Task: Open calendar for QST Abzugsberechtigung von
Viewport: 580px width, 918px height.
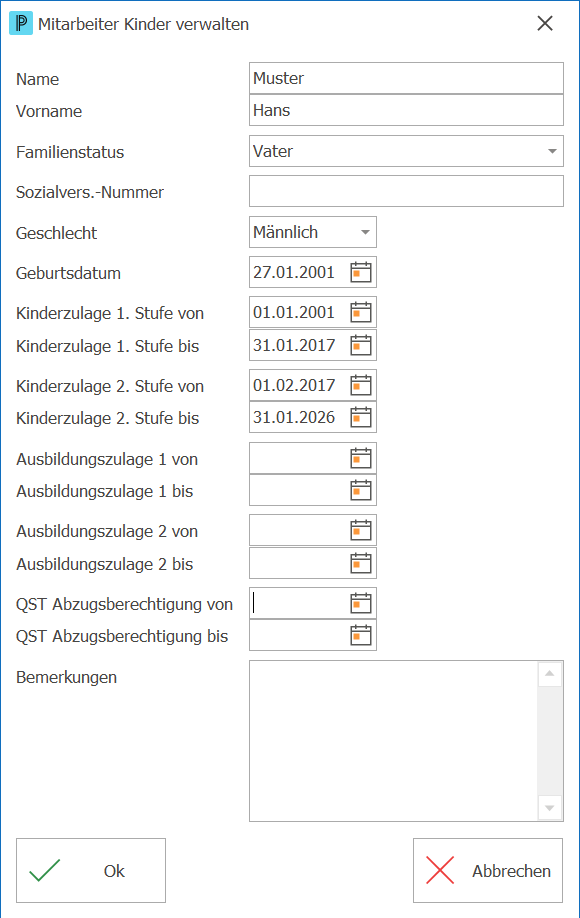Action: pos(361,603)
